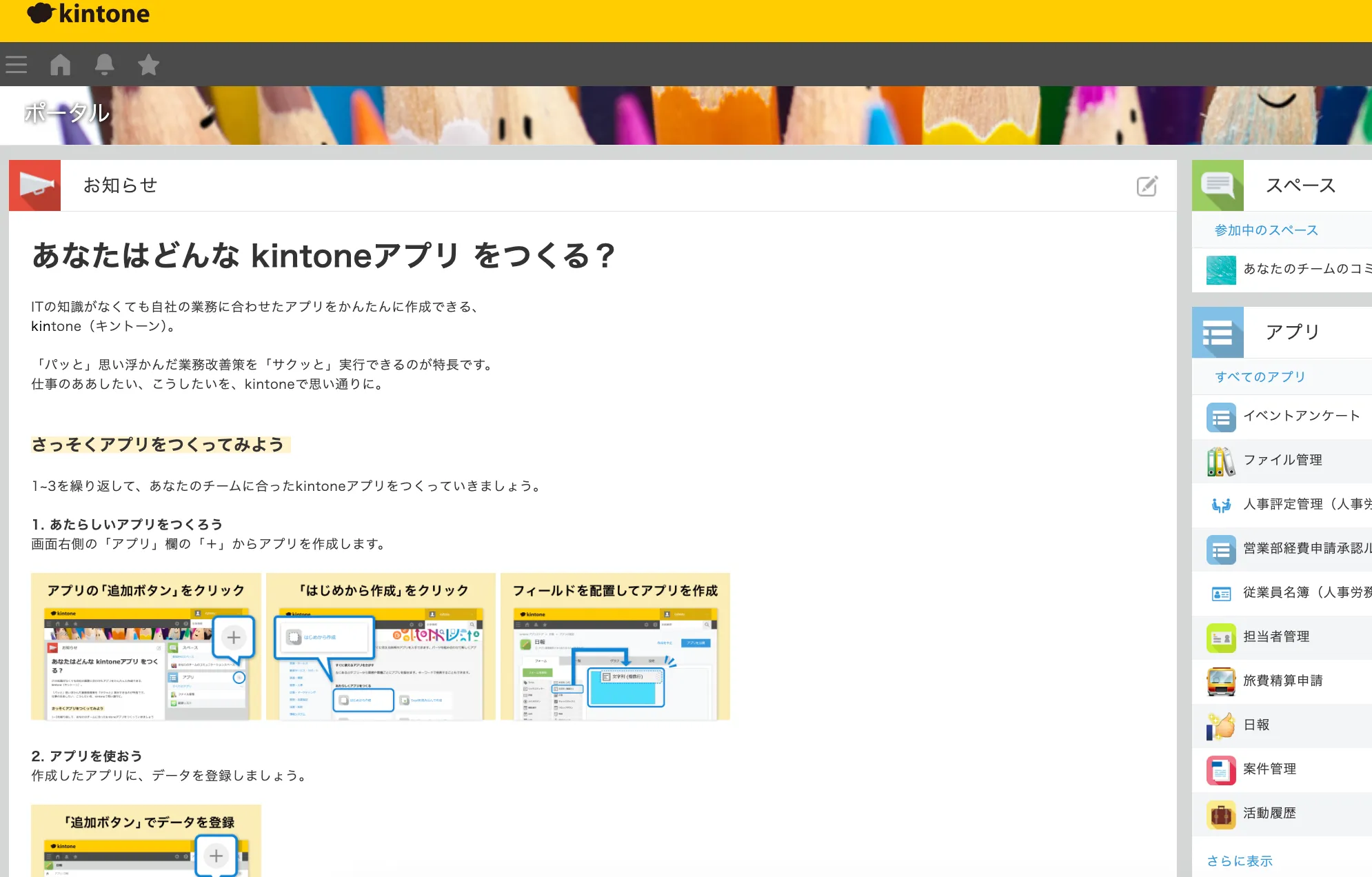
Task: Open the 旅費精算申請 app
Action: coord(1282,681)
